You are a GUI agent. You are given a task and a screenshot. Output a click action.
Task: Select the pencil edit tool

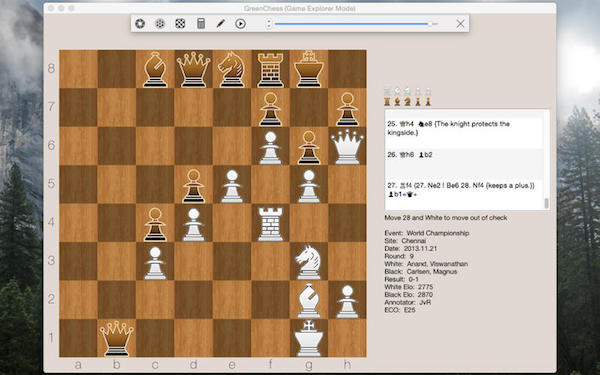220,24
